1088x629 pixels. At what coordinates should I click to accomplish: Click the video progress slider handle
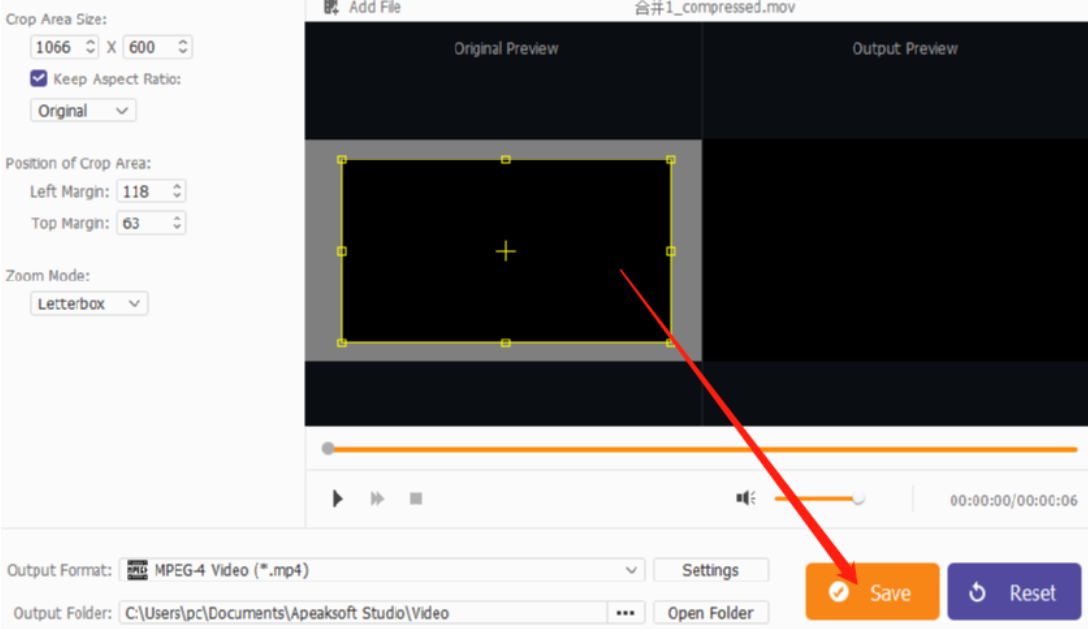[x=328, y=448]
